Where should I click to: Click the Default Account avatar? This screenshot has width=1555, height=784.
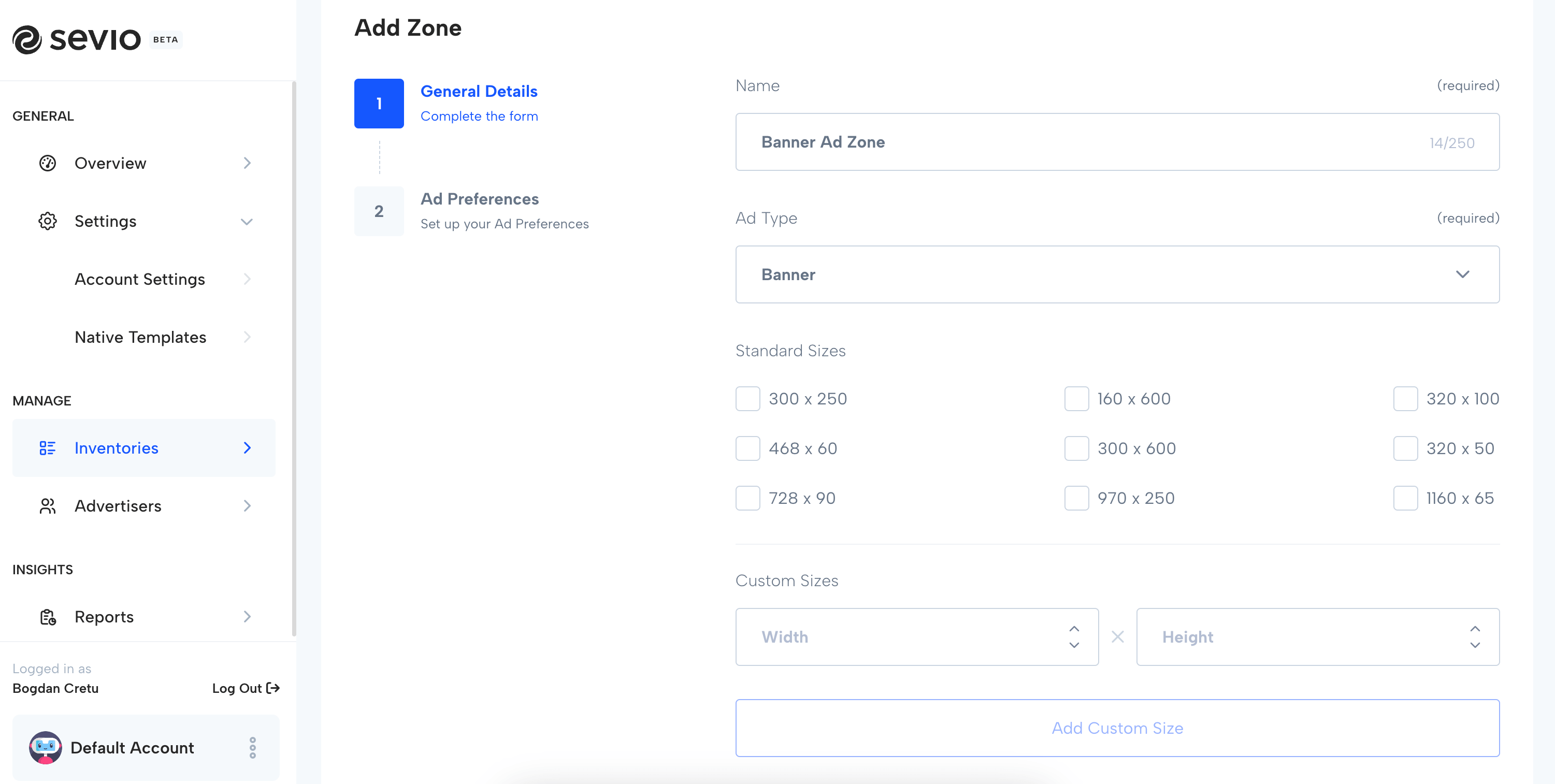(45, 748)
